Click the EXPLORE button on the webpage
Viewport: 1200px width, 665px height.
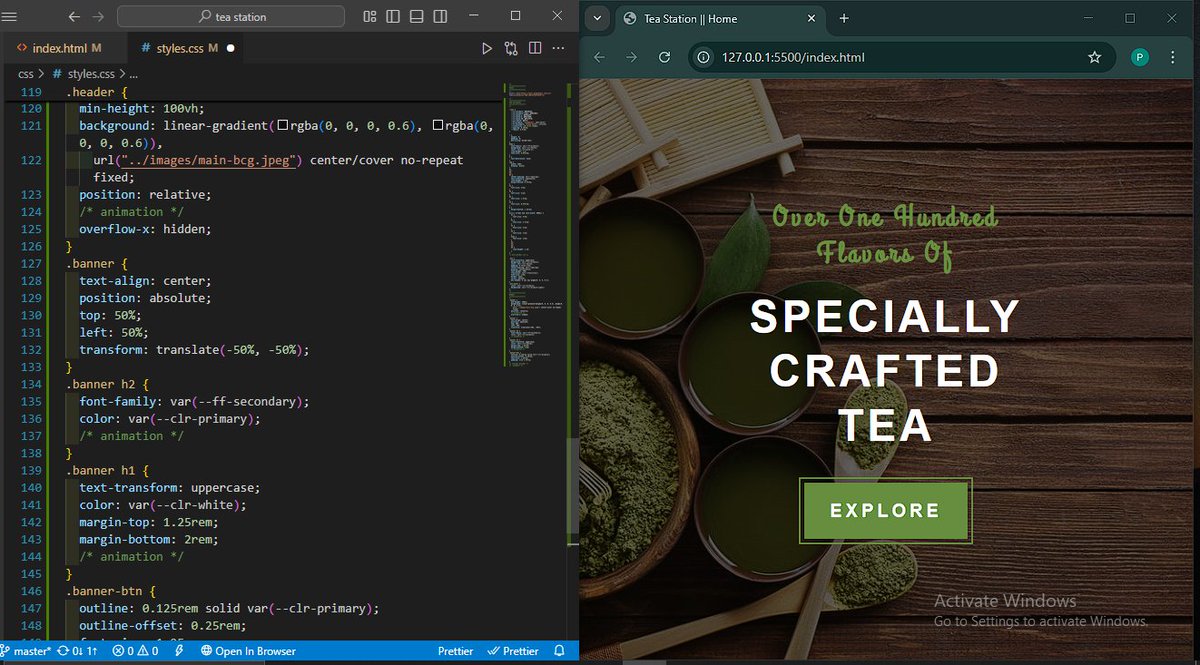pos(885,511)
